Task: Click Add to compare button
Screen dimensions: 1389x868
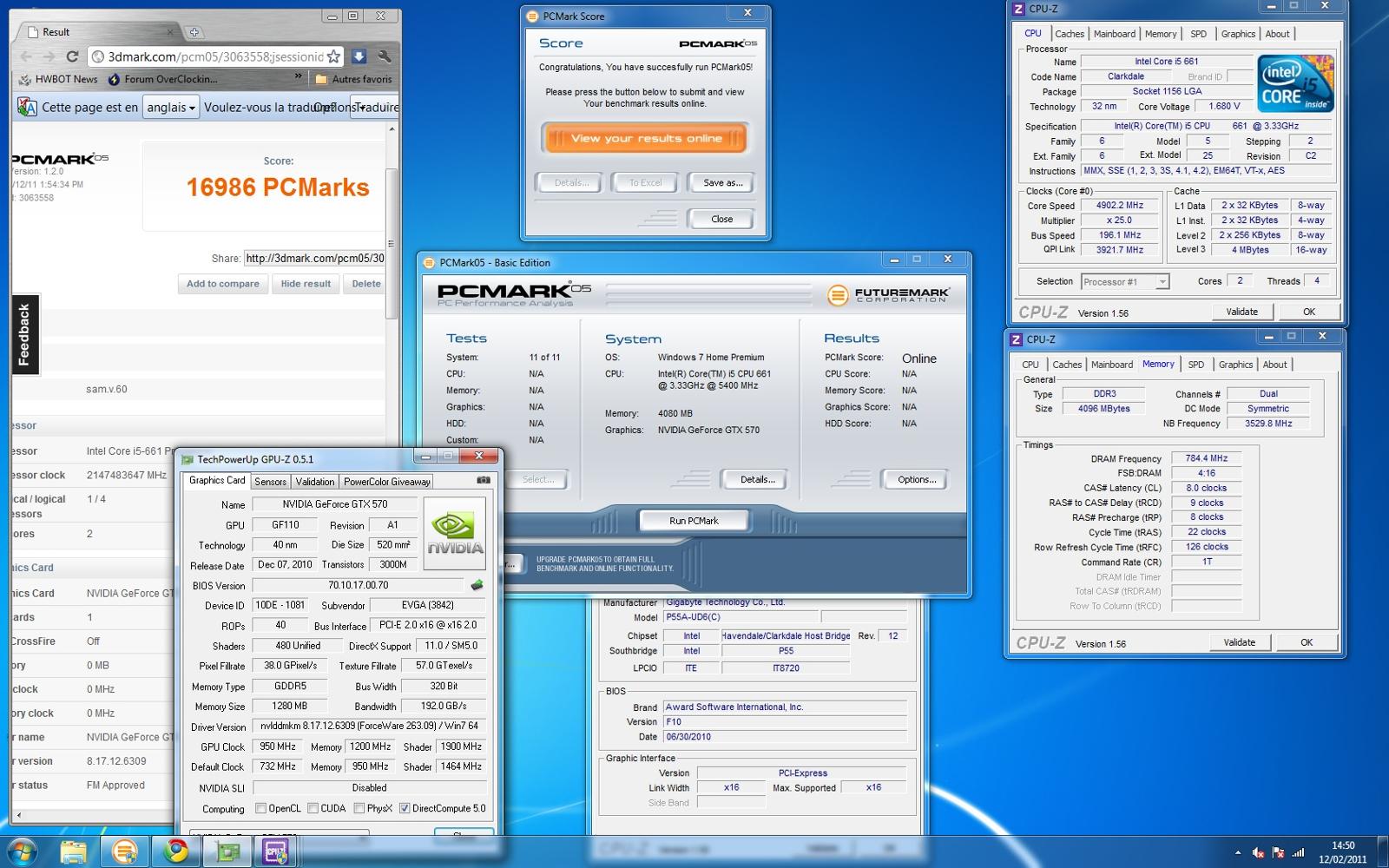Action: pyautogui.click(x=222, y=284)
